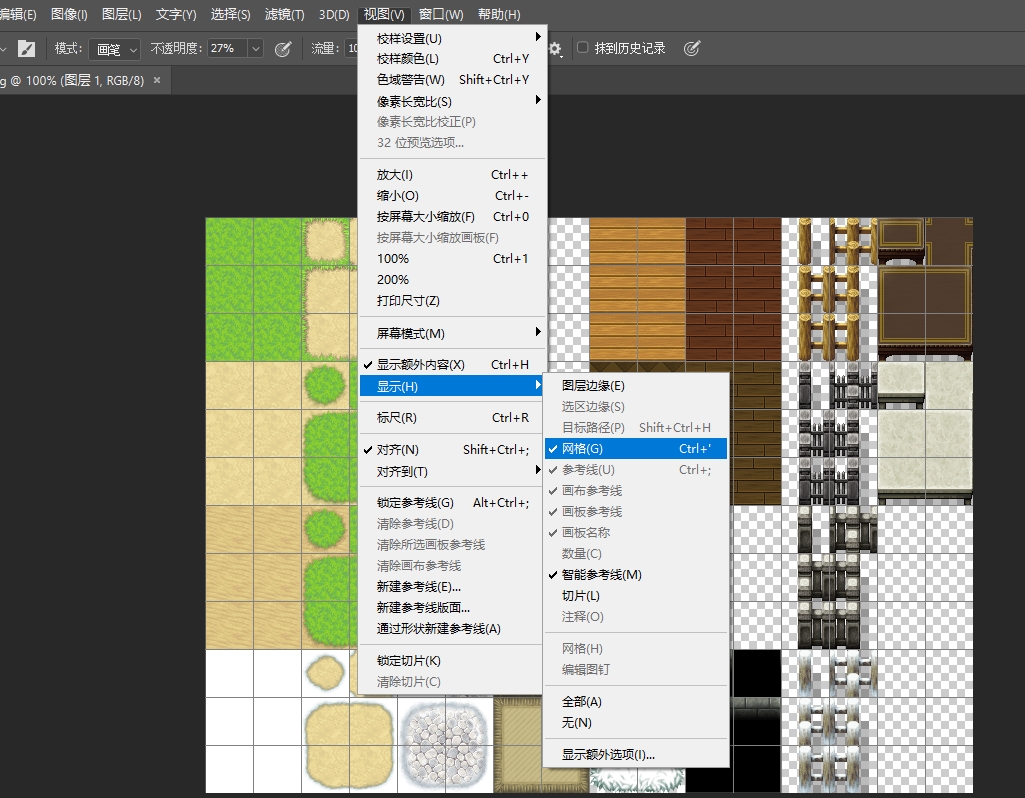Set the view to 200%
The image size is (1025, 798).
(452, 280)
